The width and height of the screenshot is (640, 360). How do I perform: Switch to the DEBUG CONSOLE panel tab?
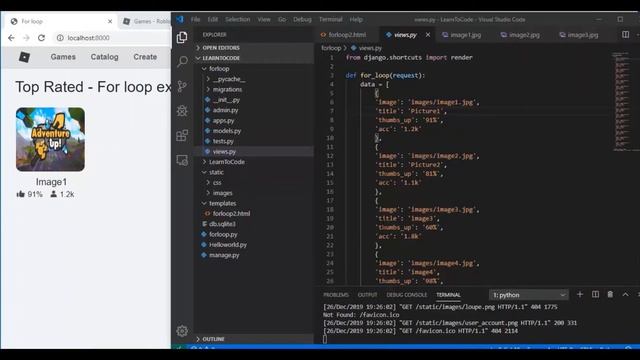click(407, 295)
